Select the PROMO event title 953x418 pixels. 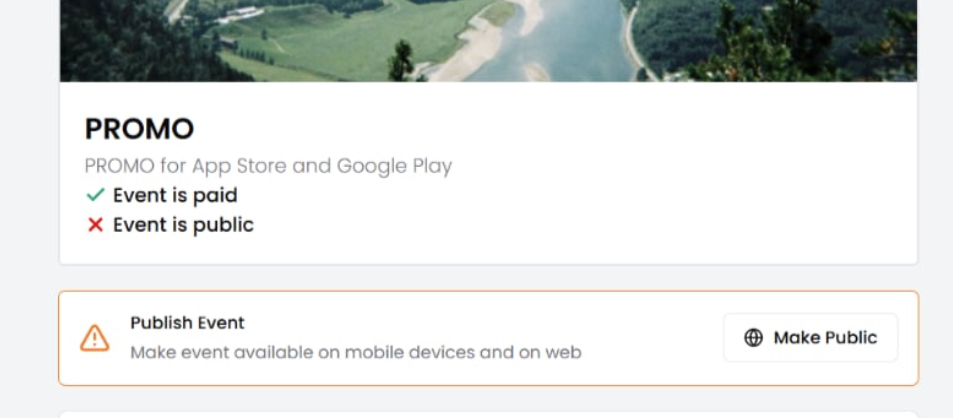click(139, 129)
